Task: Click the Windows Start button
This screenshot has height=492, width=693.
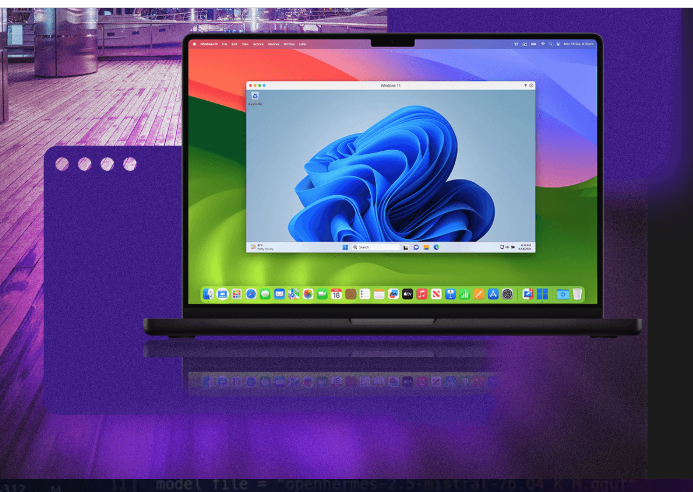Action: [345, 247]
